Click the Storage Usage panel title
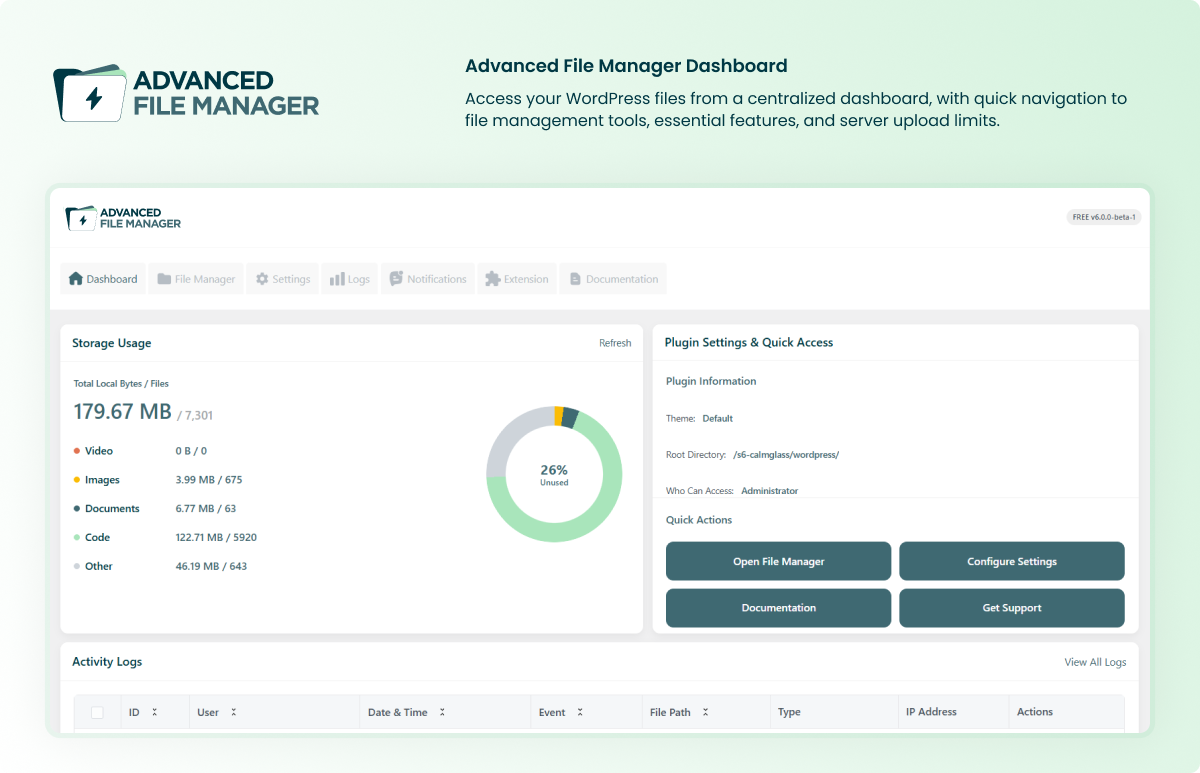The width and height of the screenshot is (1200, 773). point(112,343)
